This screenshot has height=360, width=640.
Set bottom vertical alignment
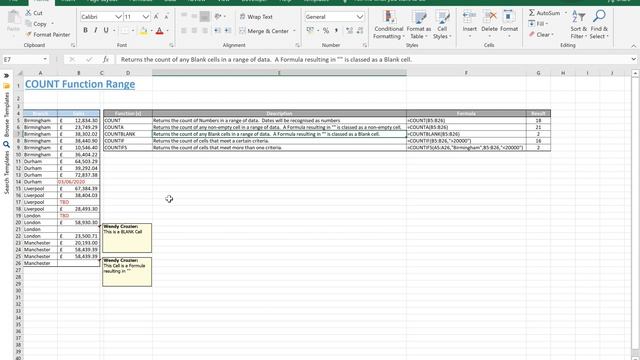[x=205, y=16]
